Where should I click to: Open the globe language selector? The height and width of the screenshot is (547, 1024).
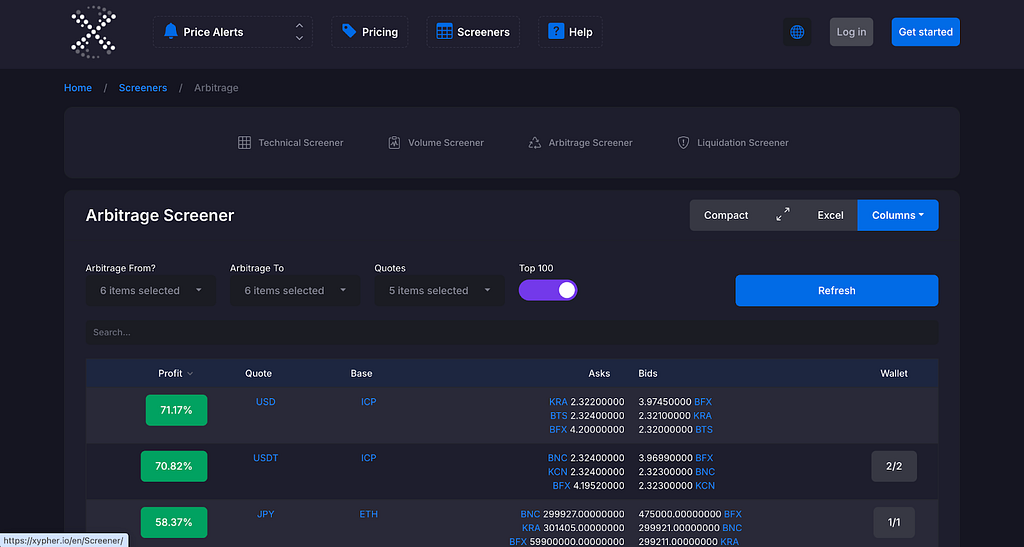click(797, 32)
